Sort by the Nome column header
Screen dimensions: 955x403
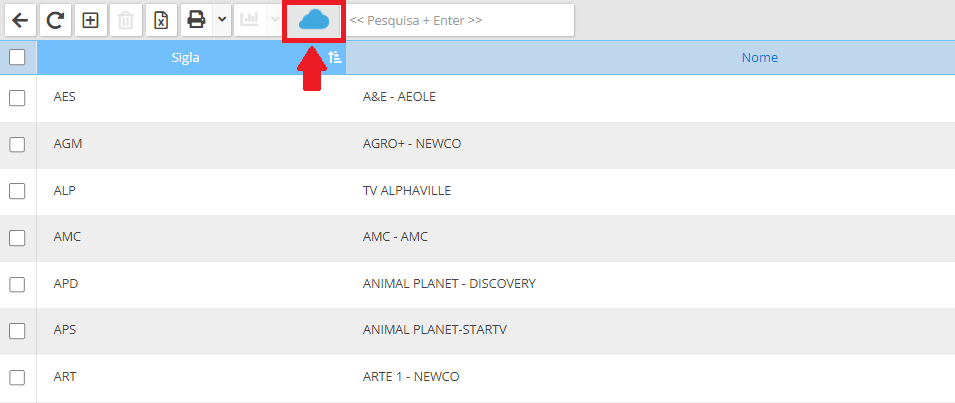coord(759,58)
